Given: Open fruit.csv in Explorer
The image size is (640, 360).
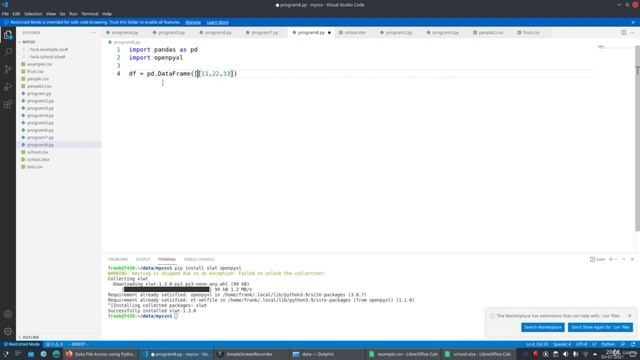Looking at the screenshot, I should 36,71.
